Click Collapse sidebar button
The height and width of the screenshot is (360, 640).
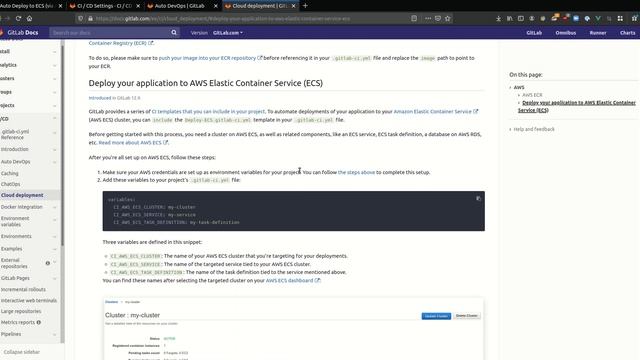[x=22, y=352]
